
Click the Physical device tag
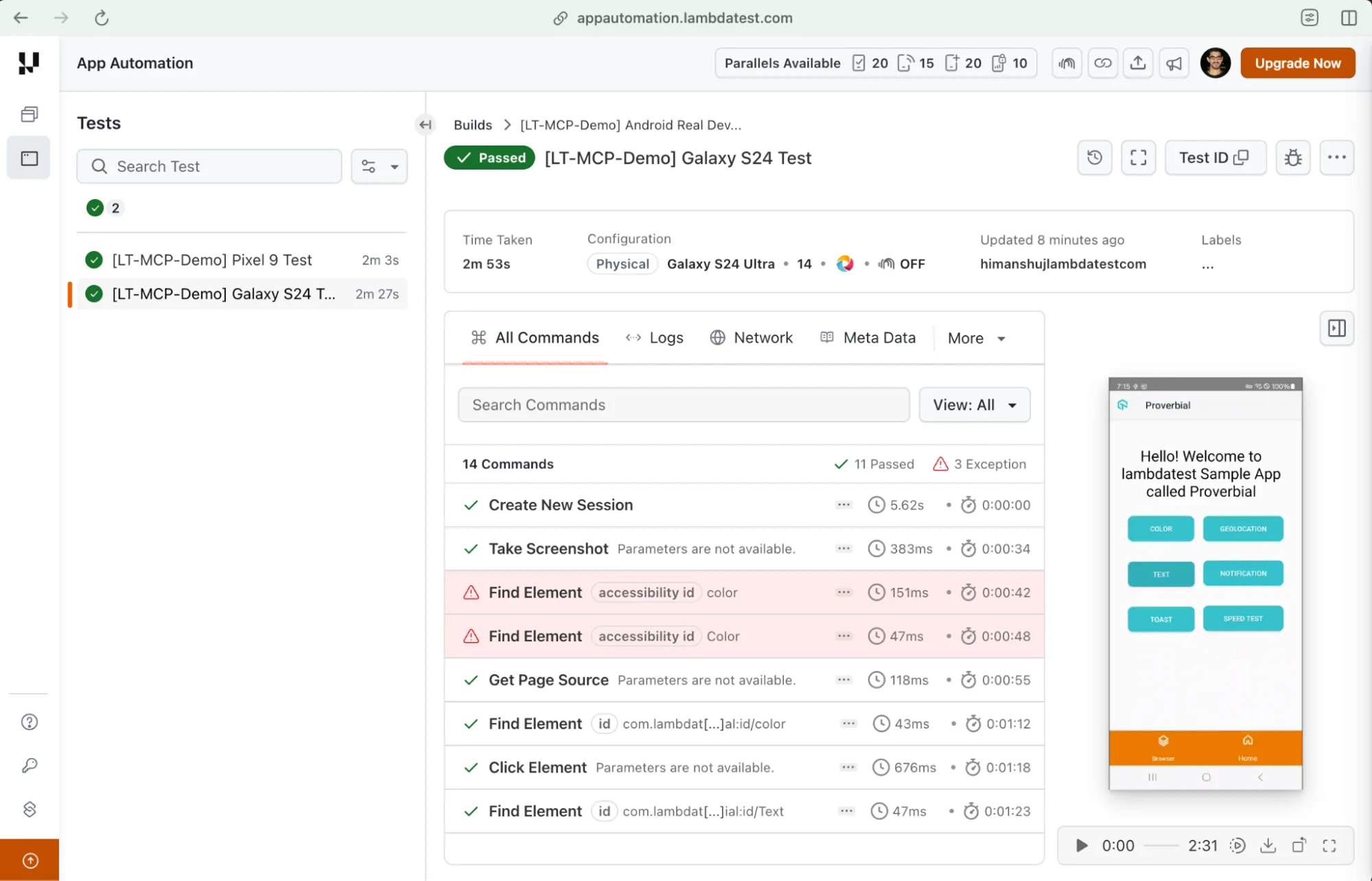pos(622,264)
